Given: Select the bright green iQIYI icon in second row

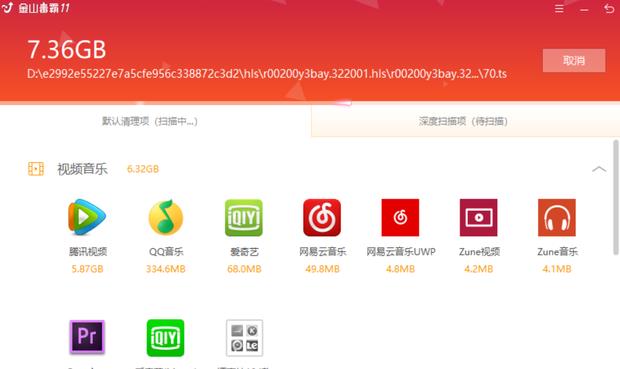Looking at the screenshot, I should (165, 338).
